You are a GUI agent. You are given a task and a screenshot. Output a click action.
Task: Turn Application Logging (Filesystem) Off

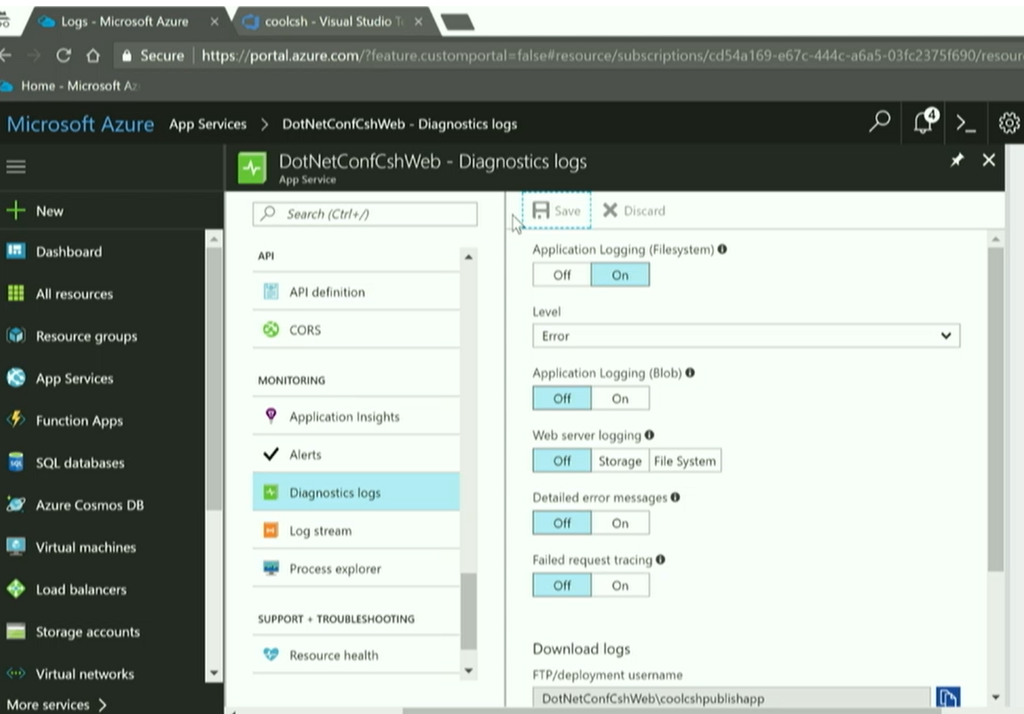562,275
